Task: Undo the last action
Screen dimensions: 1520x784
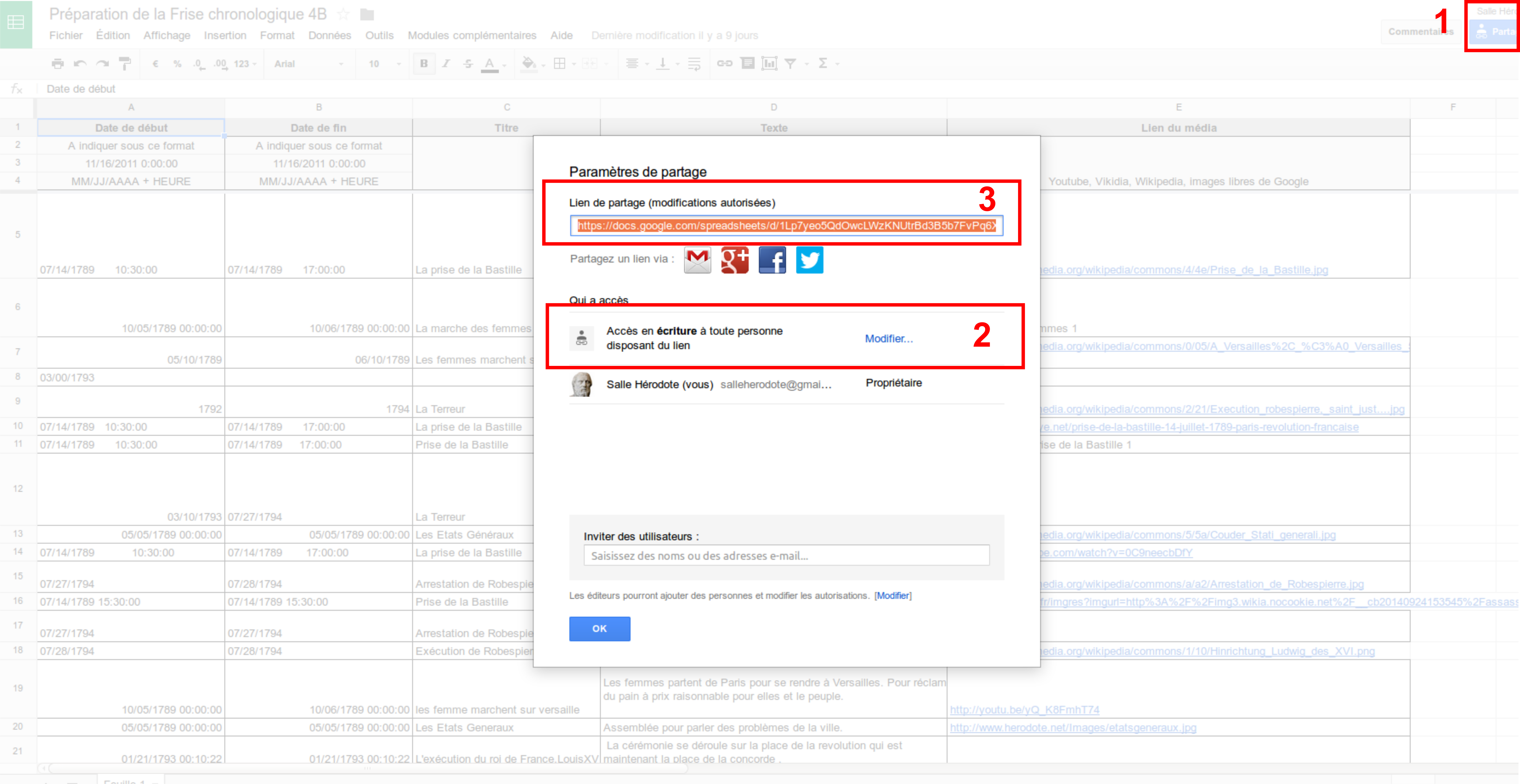Action: click(80, 64)
